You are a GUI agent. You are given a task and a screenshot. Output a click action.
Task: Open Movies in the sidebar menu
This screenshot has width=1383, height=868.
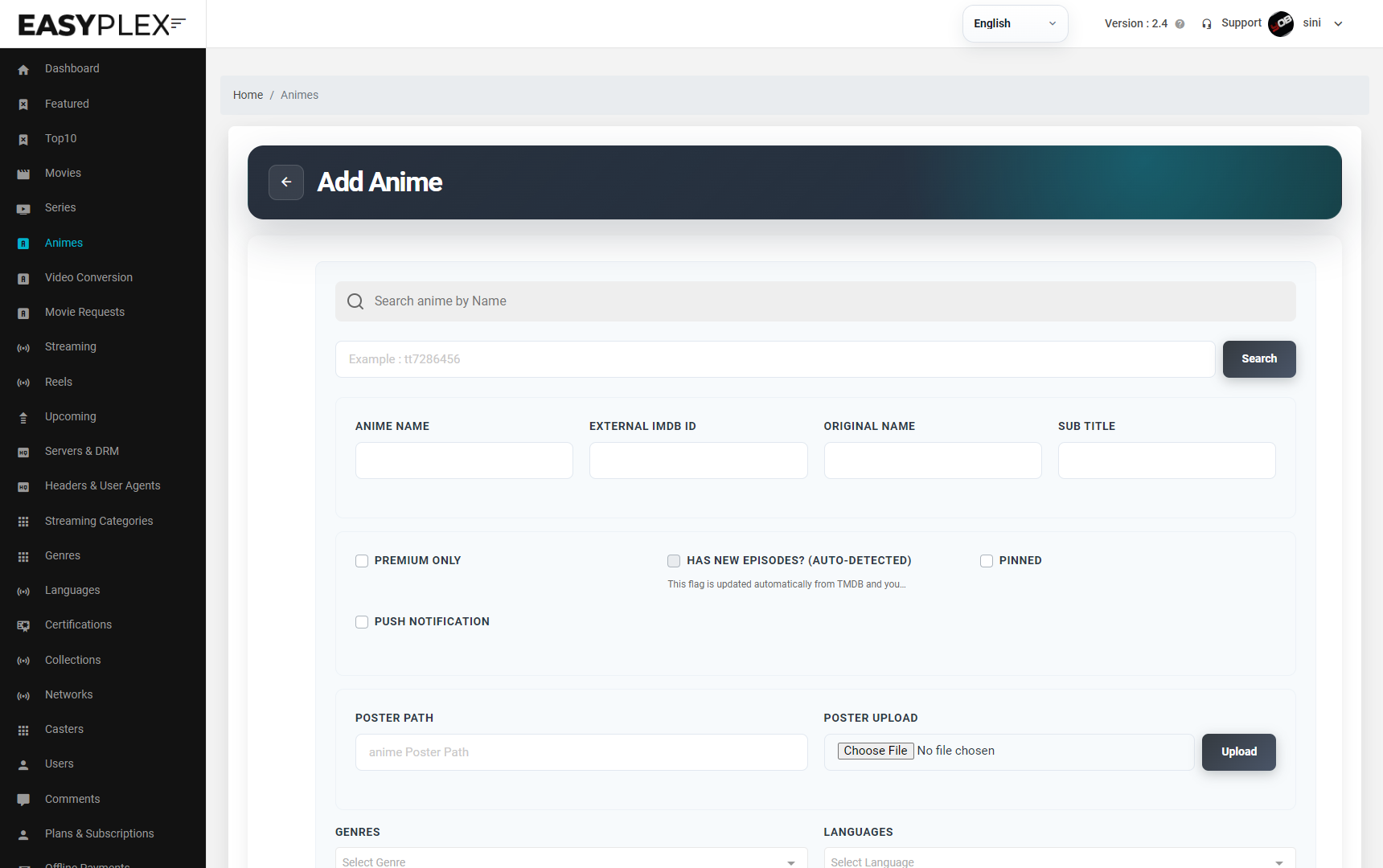63,174
